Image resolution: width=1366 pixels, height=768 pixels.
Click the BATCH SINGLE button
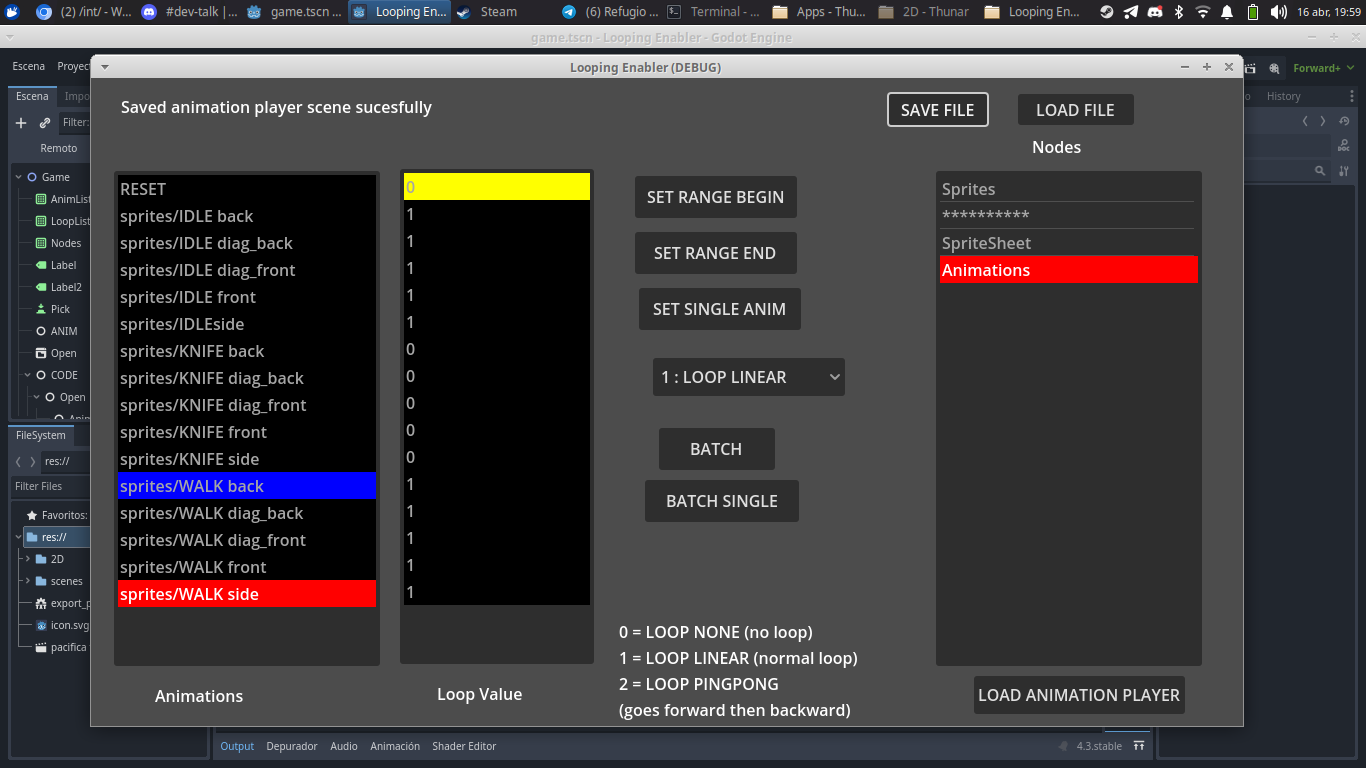pos(722,501)
